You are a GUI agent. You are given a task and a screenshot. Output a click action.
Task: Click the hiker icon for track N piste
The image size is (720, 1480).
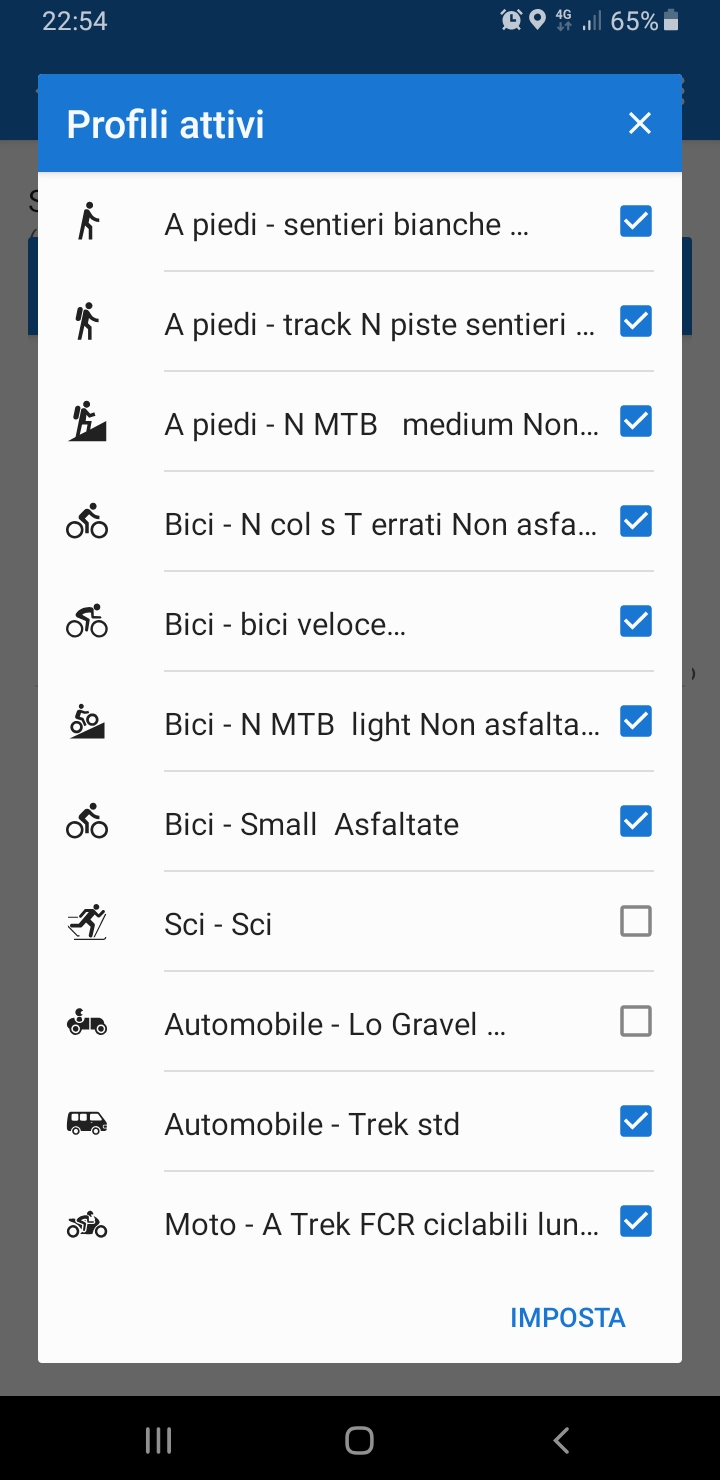[88, 322]
